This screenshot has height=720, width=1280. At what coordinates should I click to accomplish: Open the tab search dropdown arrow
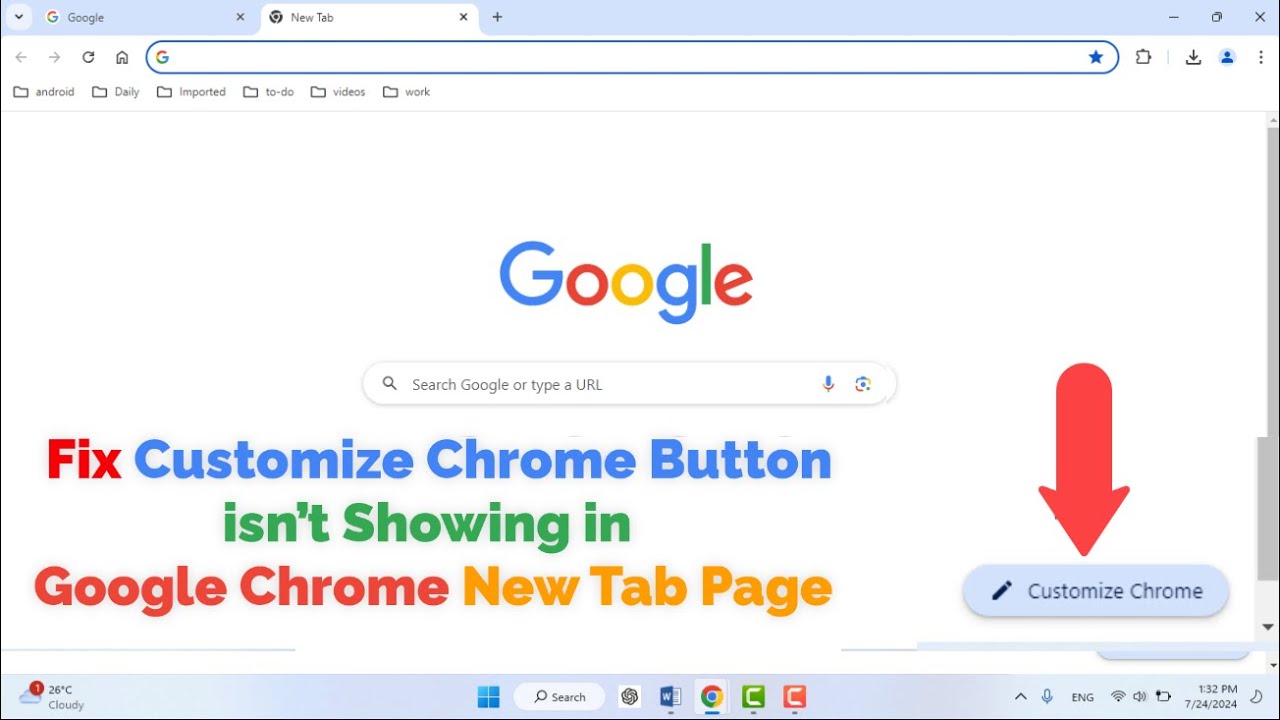(18, 17)
